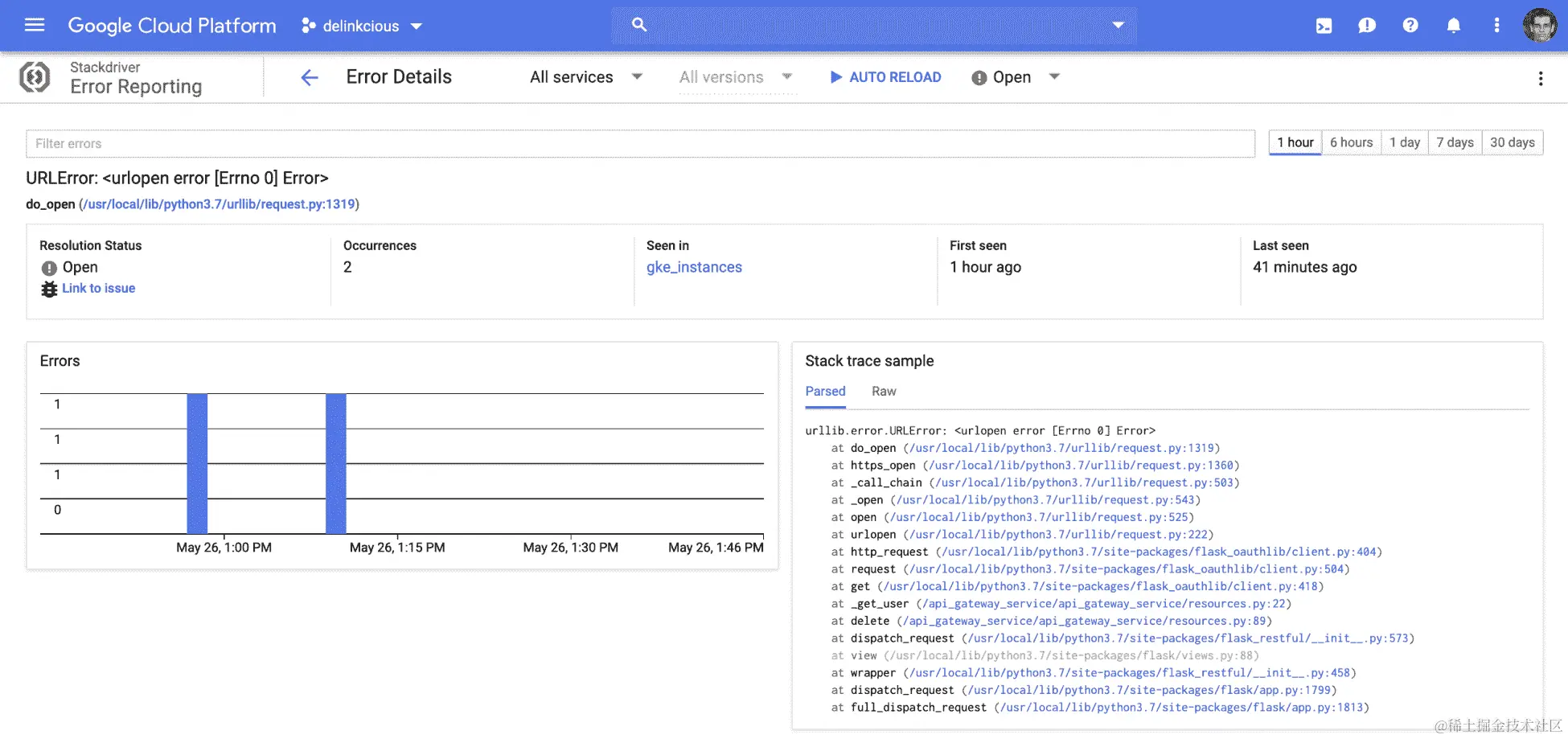Focus the Filter errors input field

pos(640,143)
